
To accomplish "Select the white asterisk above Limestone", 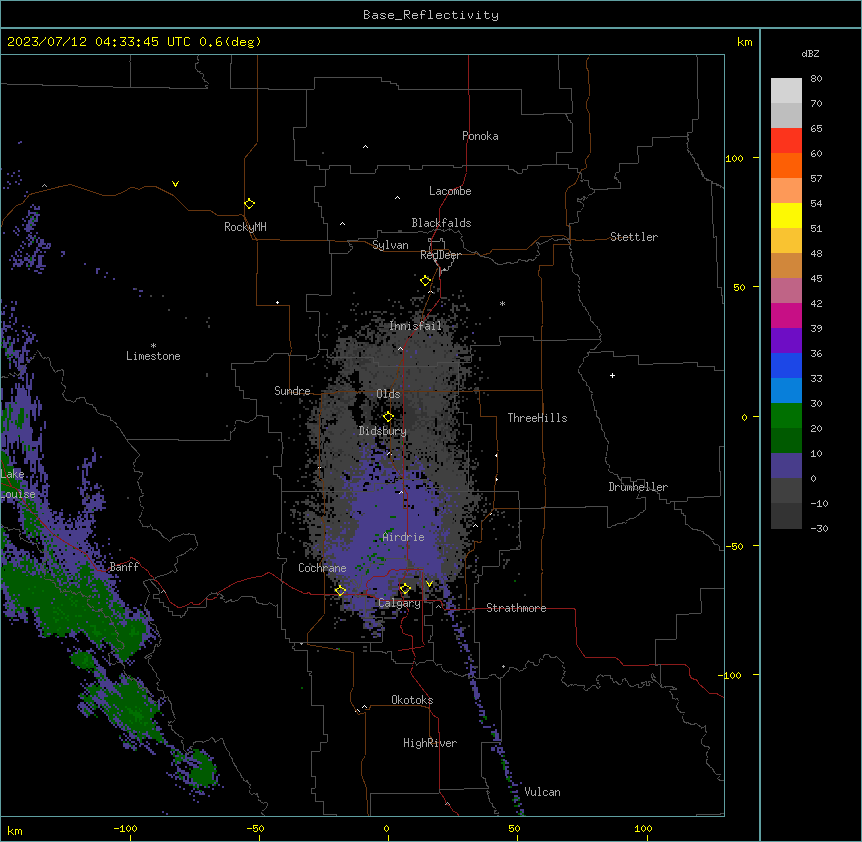I will tap(153, 346).
